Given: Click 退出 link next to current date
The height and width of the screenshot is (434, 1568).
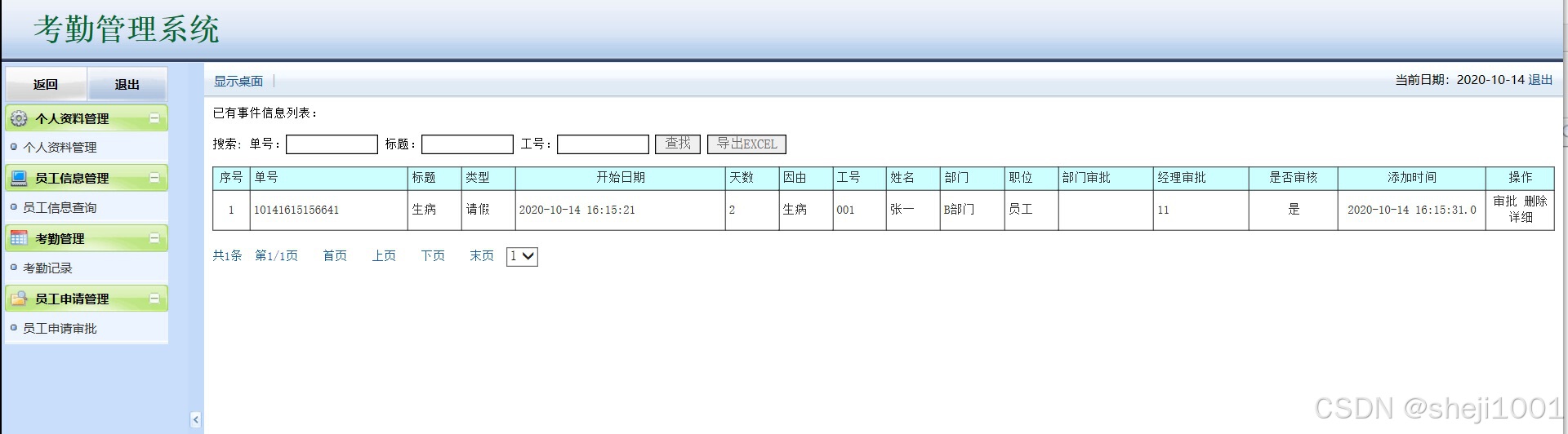Looking at the screenshot, I should point(1540,79).
